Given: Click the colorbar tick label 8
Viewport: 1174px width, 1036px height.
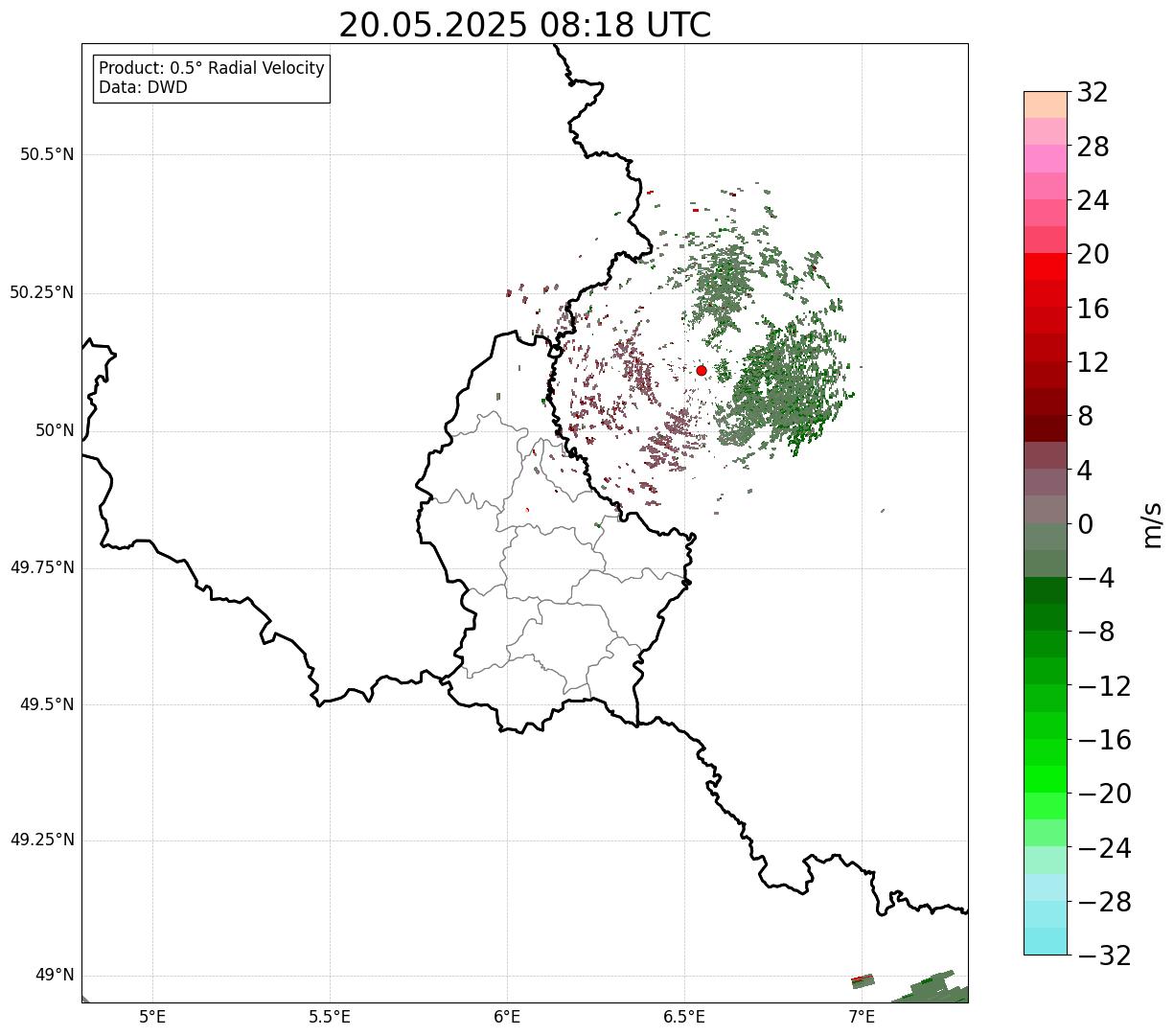Looking at the screenshot, I should pos(1085,416).
